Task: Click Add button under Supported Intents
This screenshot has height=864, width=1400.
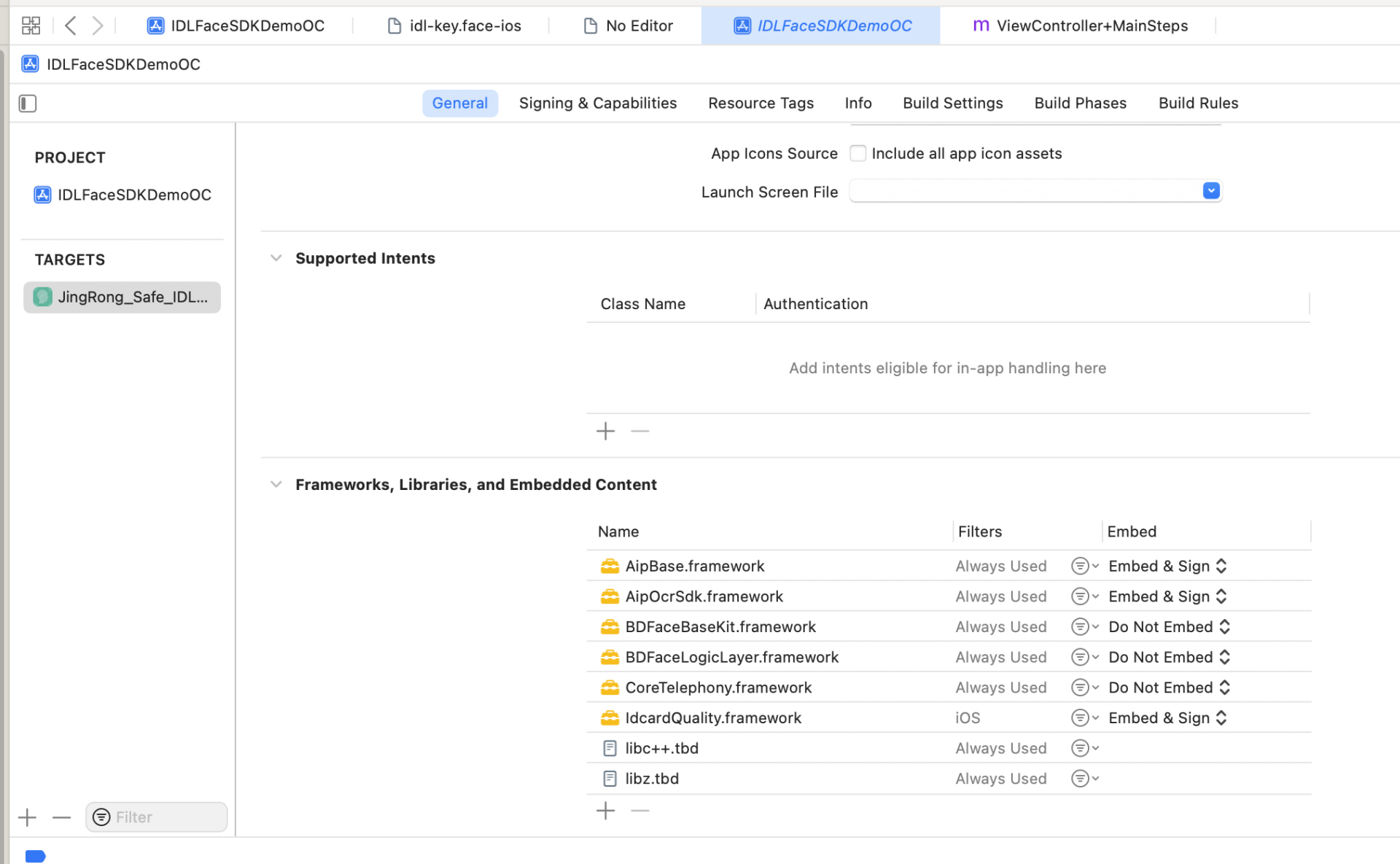Action: pos(606,431)
